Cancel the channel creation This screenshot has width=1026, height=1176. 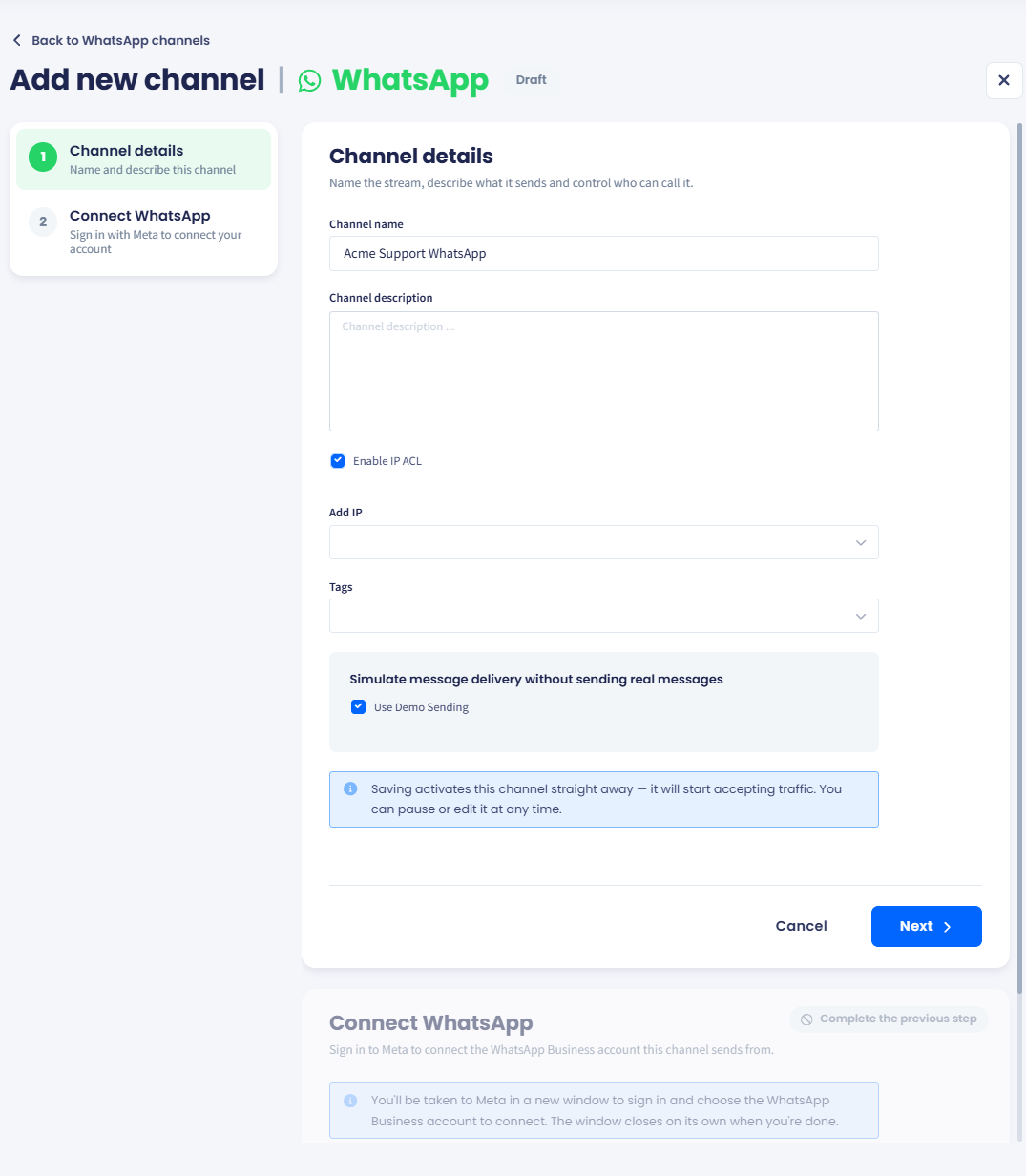pyautogui.click(x=802, y=926)
